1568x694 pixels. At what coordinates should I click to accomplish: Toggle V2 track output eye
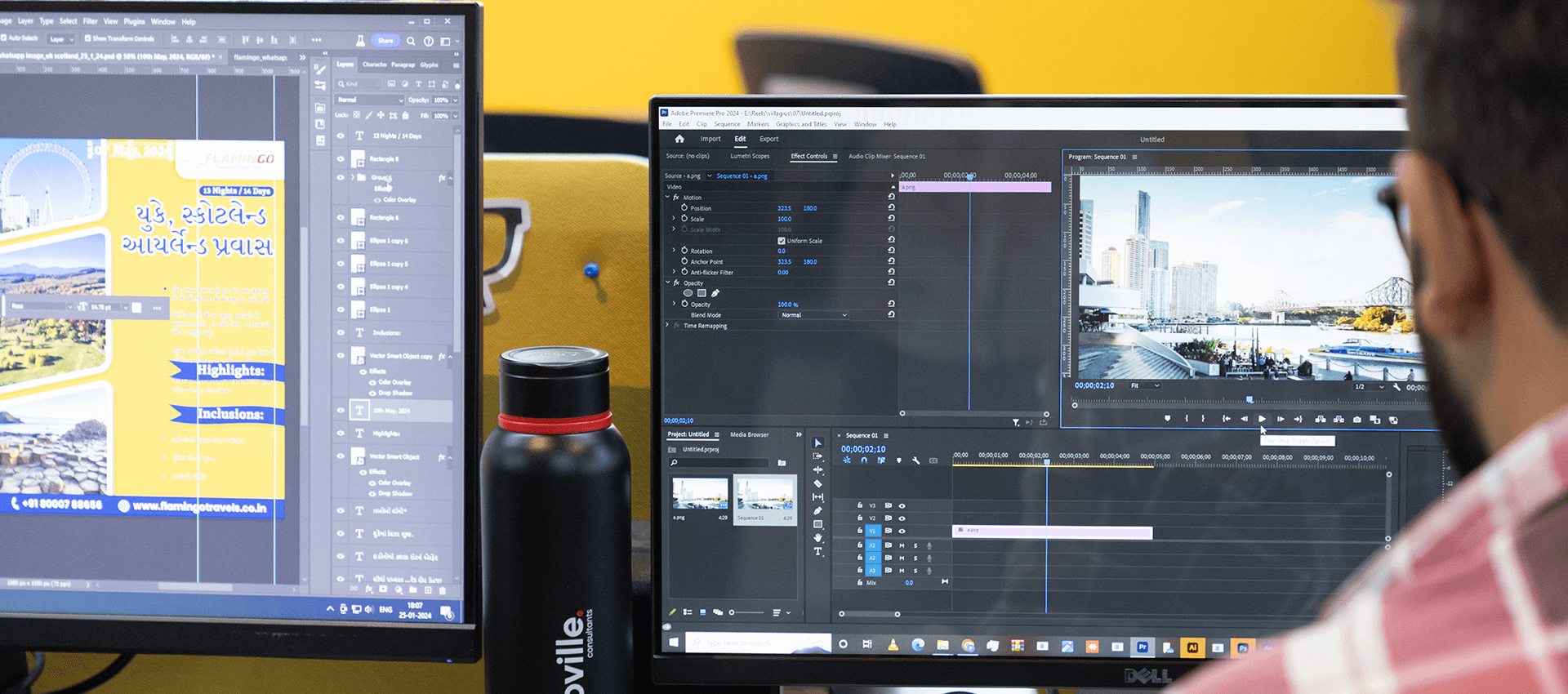(x=902, y=518)
